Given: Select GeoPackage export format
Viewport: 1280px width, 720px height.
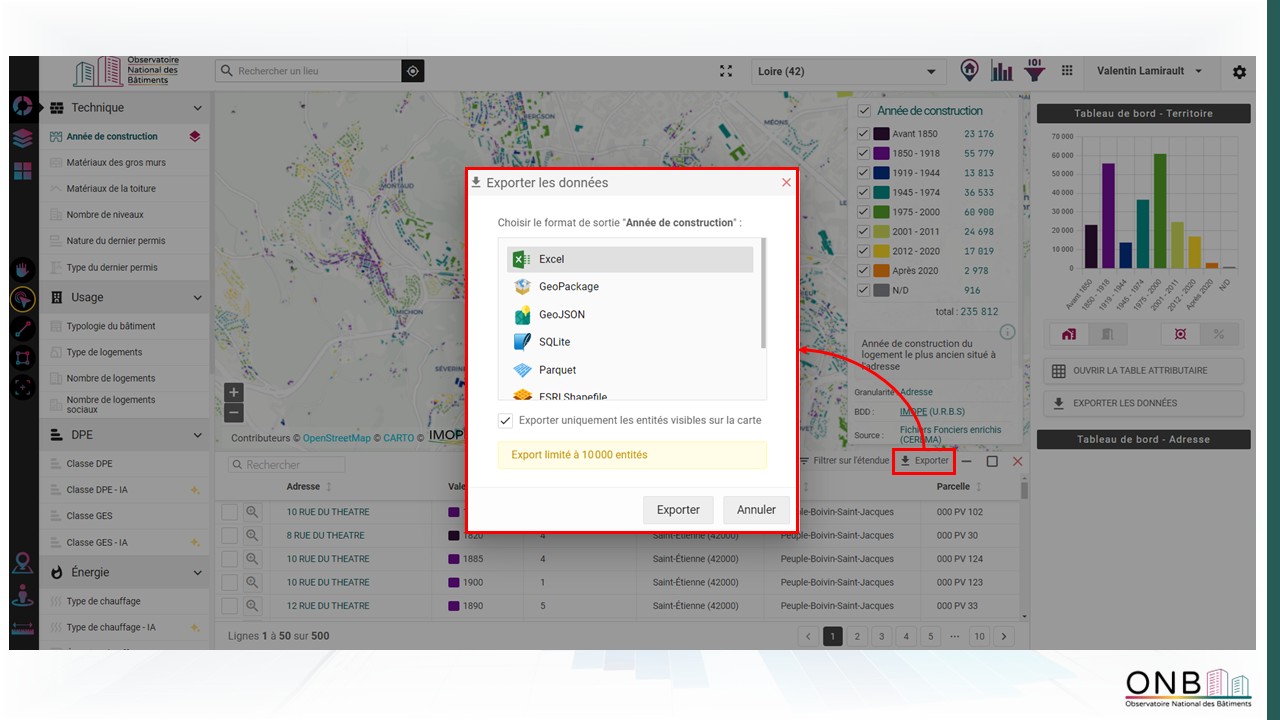Looking at the screenshot, I should pyautogui.click(x=568, y=287).
